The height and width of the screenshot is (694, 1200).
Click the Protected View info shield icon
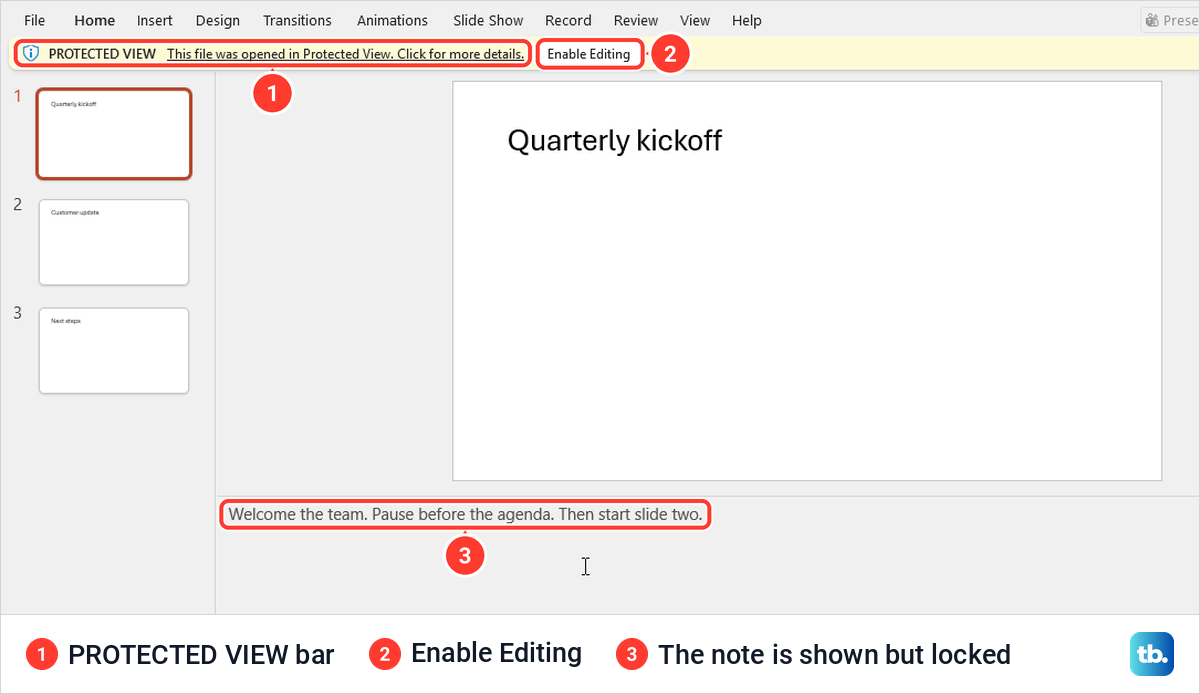click(x=31, y=54)
